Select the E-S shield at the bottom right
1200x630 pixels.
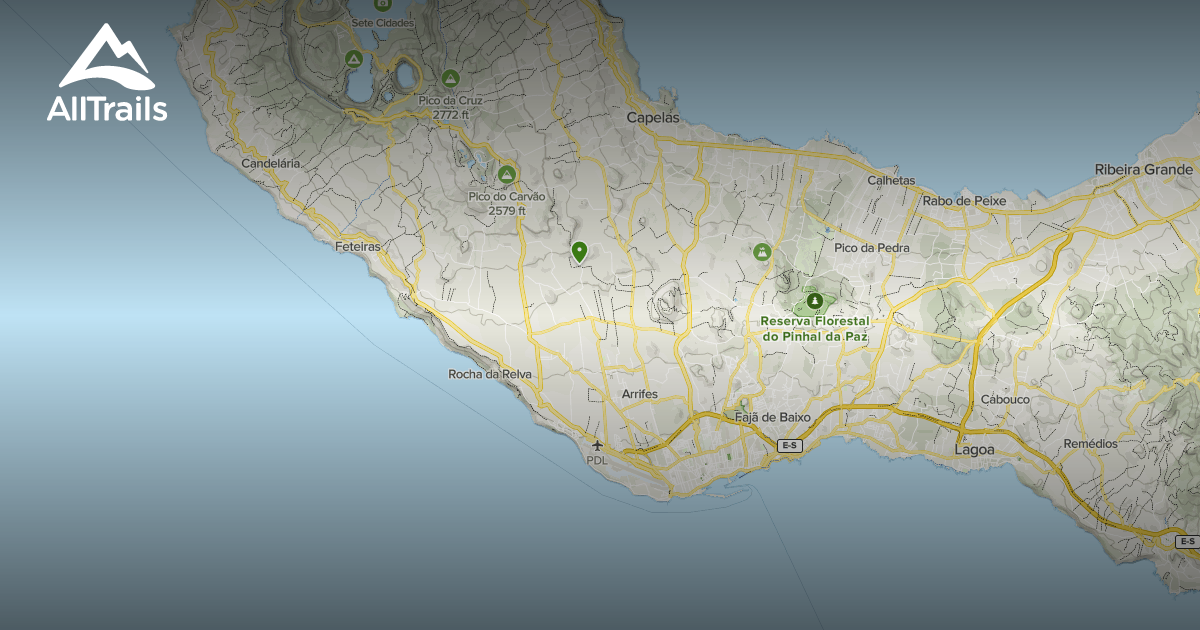pos(1188,541)
